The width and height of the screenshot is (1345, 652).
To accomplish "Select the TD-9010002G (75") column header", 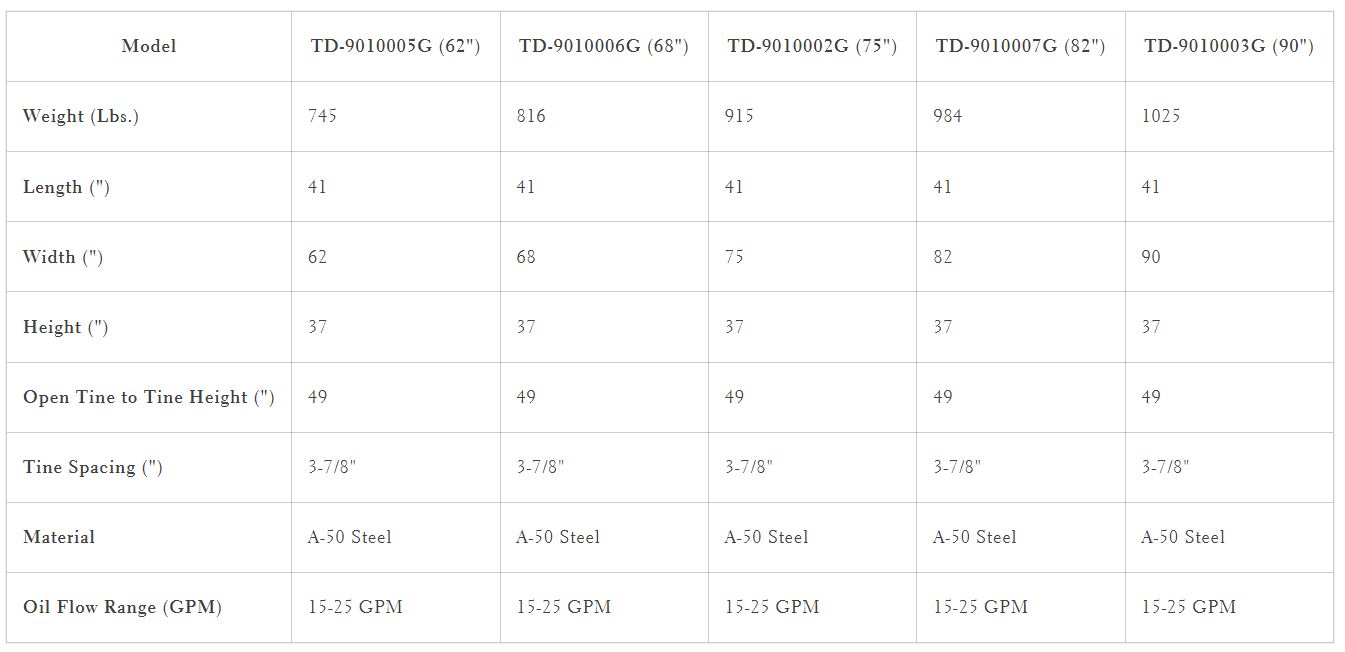I will [x=812, y=46].
